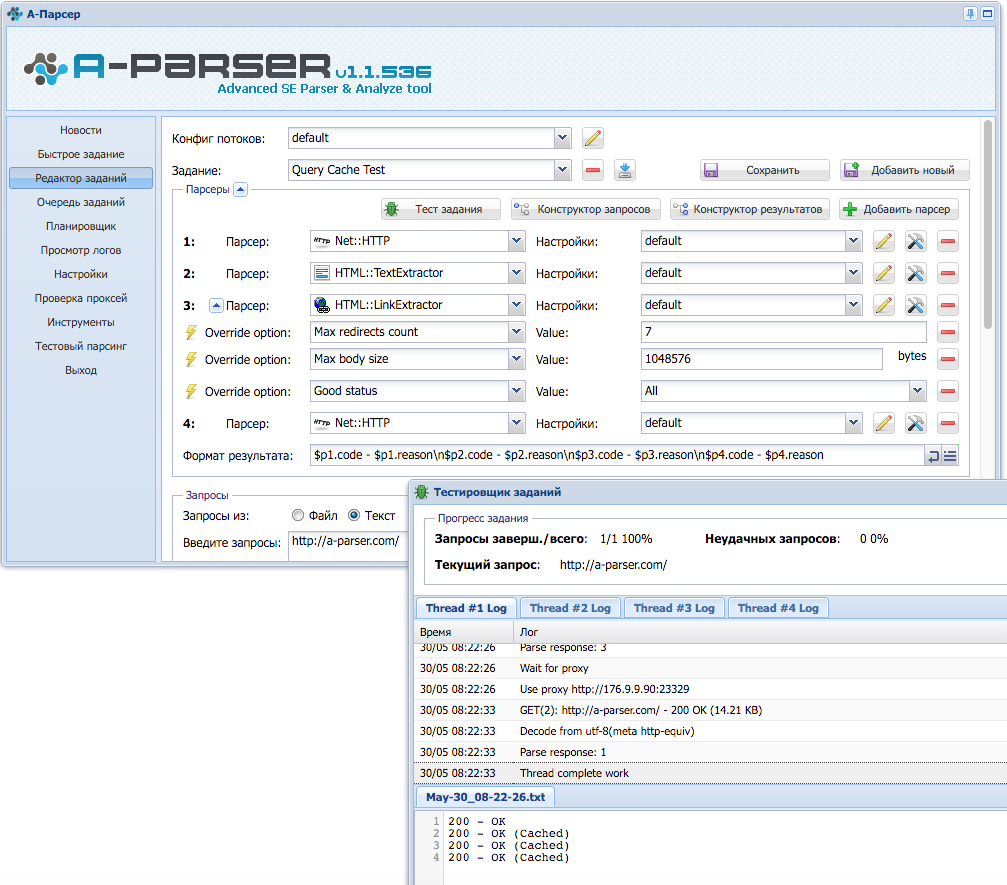Screen dimensions: 1007x885
Task: Open parser 3 HTML::LinkExtractor dropdown
Action: click(x=516, y=304)
